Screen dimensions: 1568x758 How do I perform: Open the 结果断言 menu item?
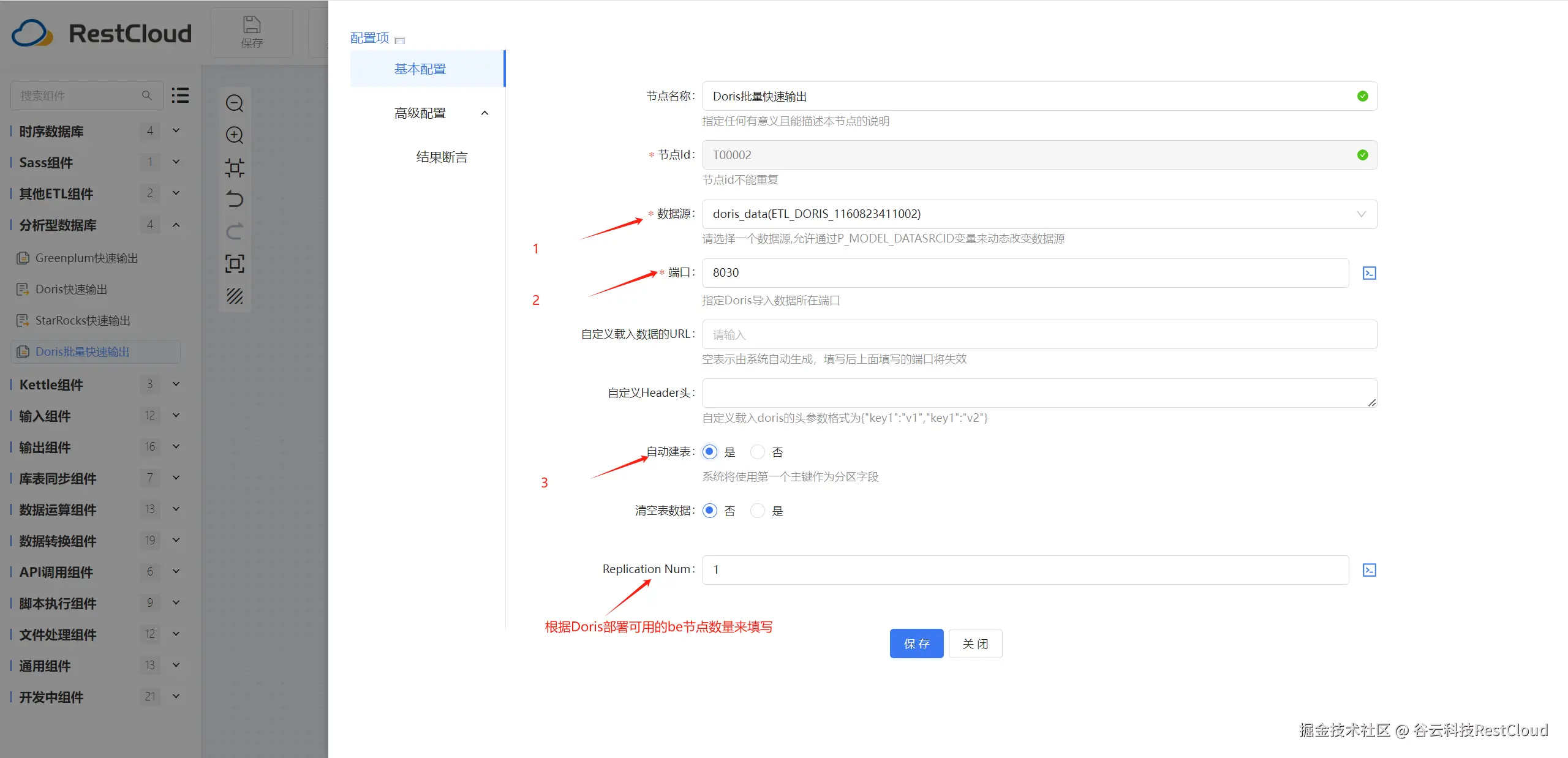click(x=442, y=157)
